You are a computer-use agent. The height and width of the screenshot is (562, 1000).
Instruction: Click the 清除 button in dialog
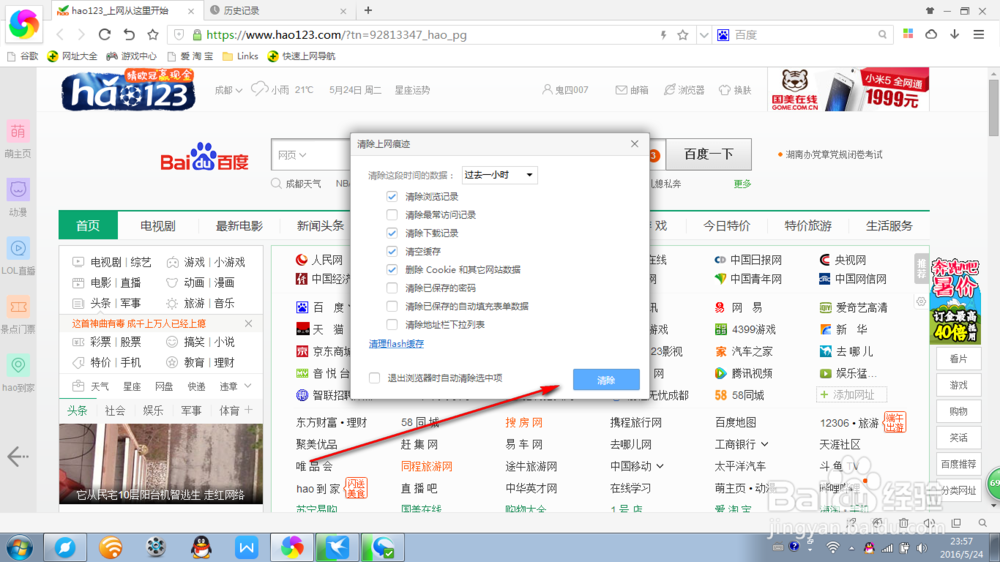606,380
